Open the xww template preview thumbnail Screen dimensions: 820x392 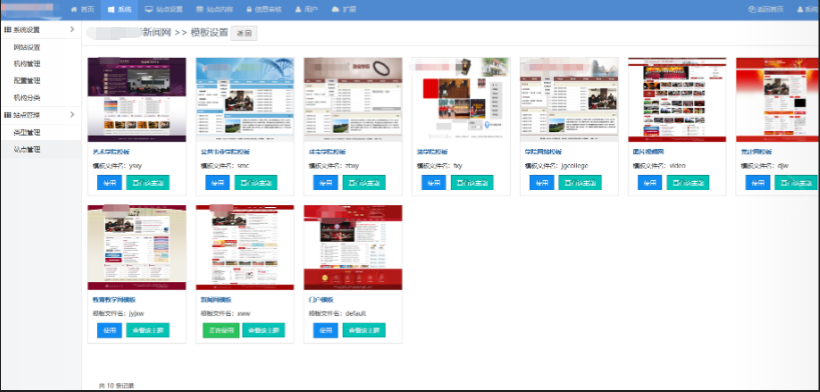tap(245, 247)
